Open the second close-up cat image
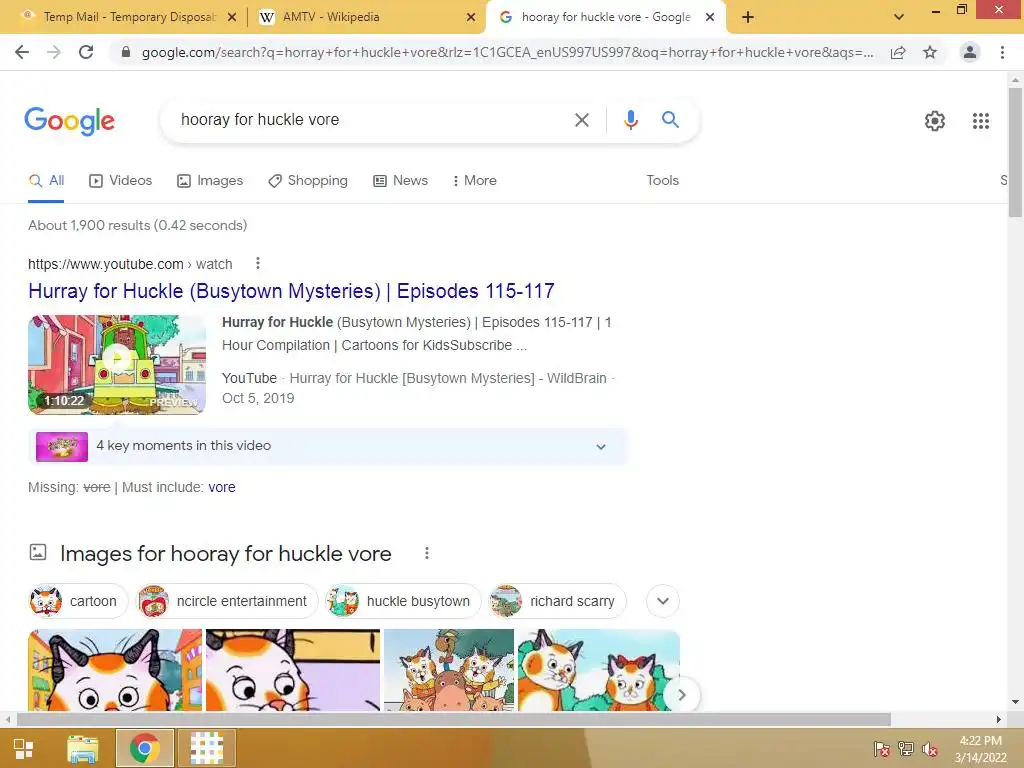 pos(293,670)
